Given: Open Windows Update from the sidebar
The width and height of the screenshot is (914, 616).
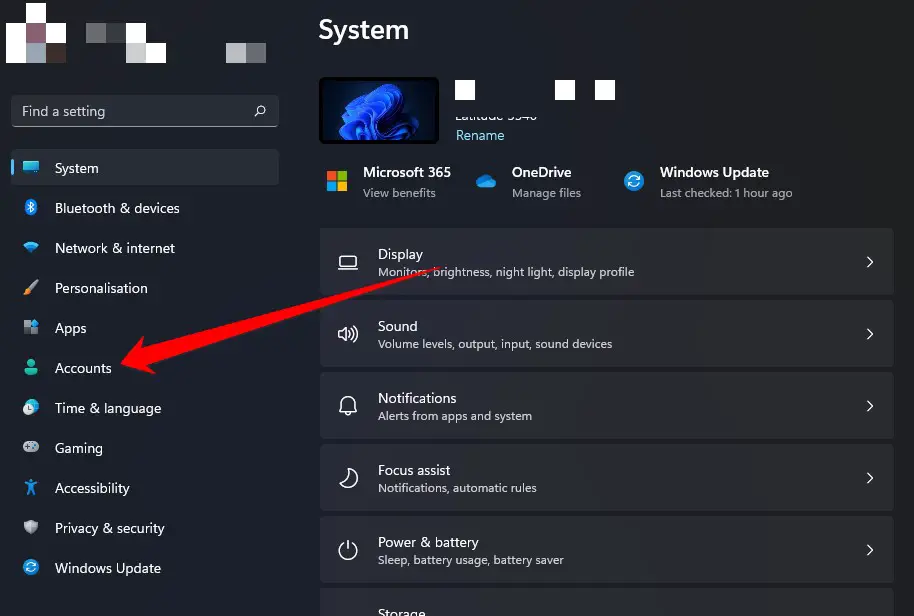Looking at the screenshot, I should pyautogui.click(x=145, y=568).
